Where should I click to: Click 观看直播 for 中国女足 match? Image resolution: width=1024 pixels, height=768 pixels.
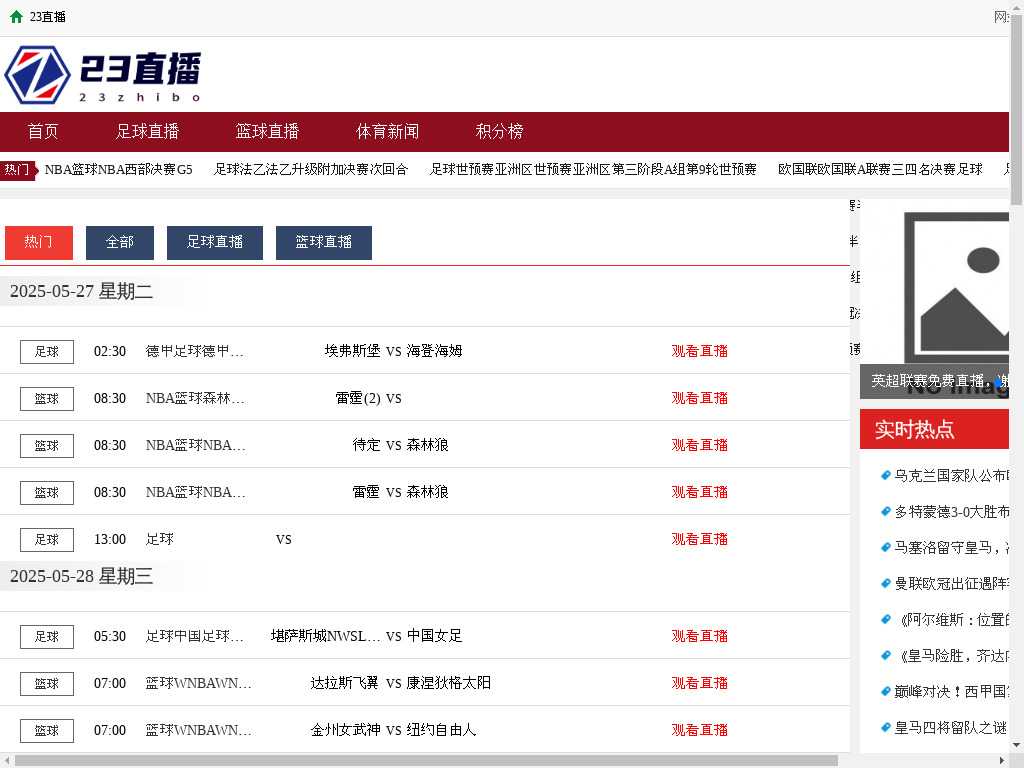[x=699, y=635]
